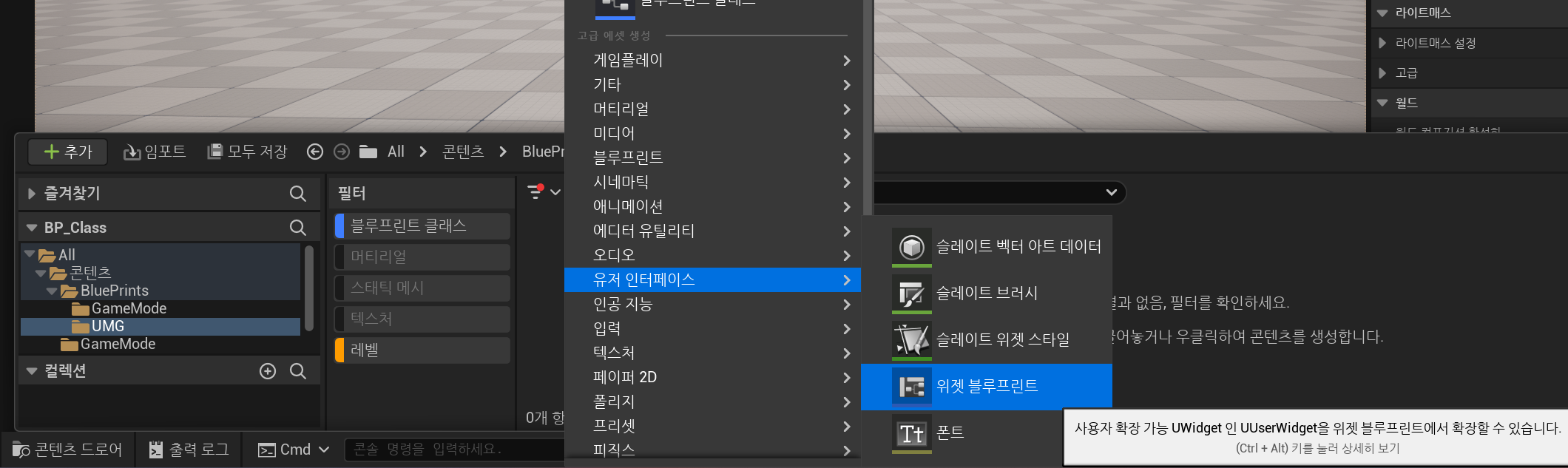
Task: Open the 시네마틱 submenu
Action: [x=712, y=183]
